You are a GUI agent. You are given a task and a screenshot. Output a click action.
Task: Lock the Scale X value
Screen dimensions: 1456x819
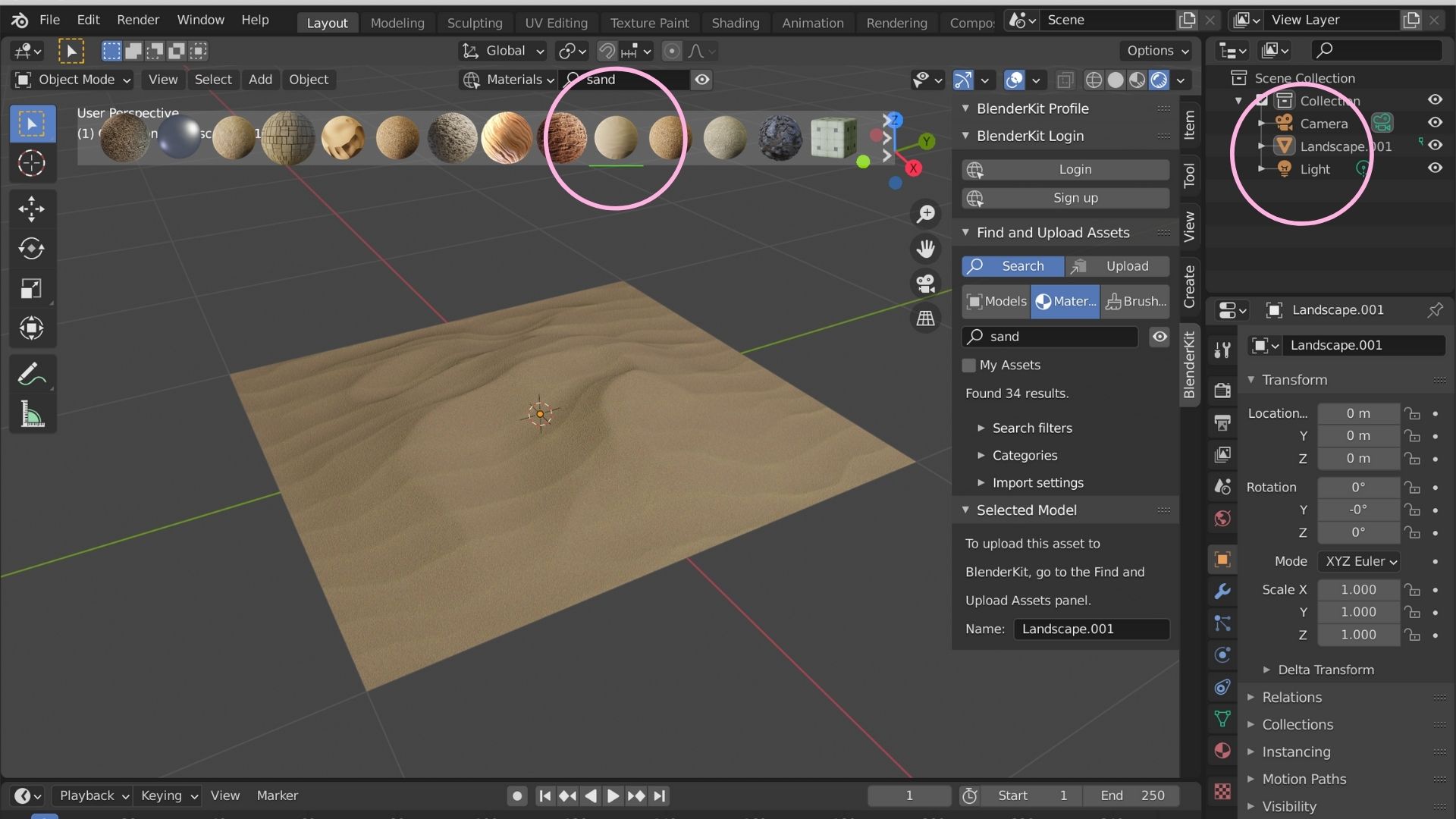pos(1413,589)
